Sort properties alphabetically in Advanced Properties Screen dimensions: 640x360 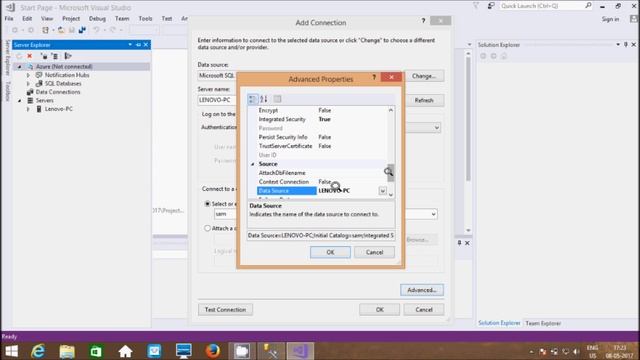pyautogui.click(x=264, y=99)
